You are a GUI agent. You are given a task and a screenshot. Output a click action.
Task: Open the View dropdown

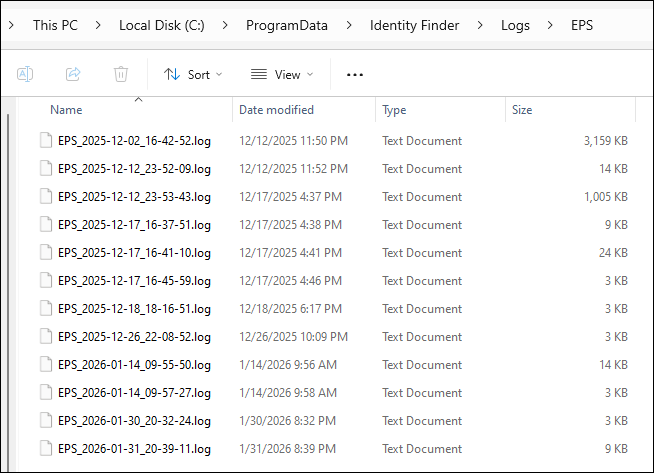coord(282,75)
